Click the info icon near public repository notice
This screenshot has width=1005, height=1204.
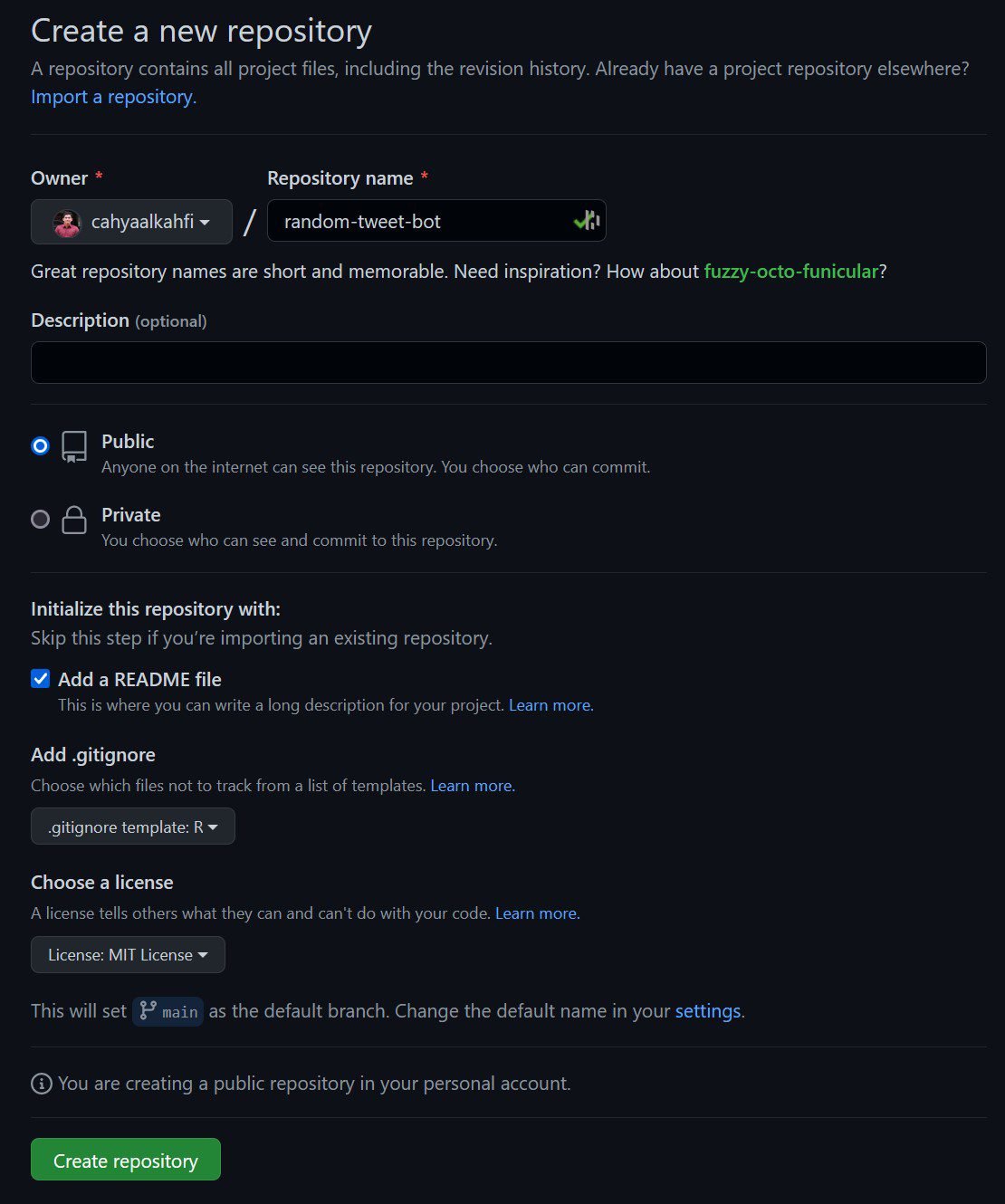click(x=41, y=1083)
